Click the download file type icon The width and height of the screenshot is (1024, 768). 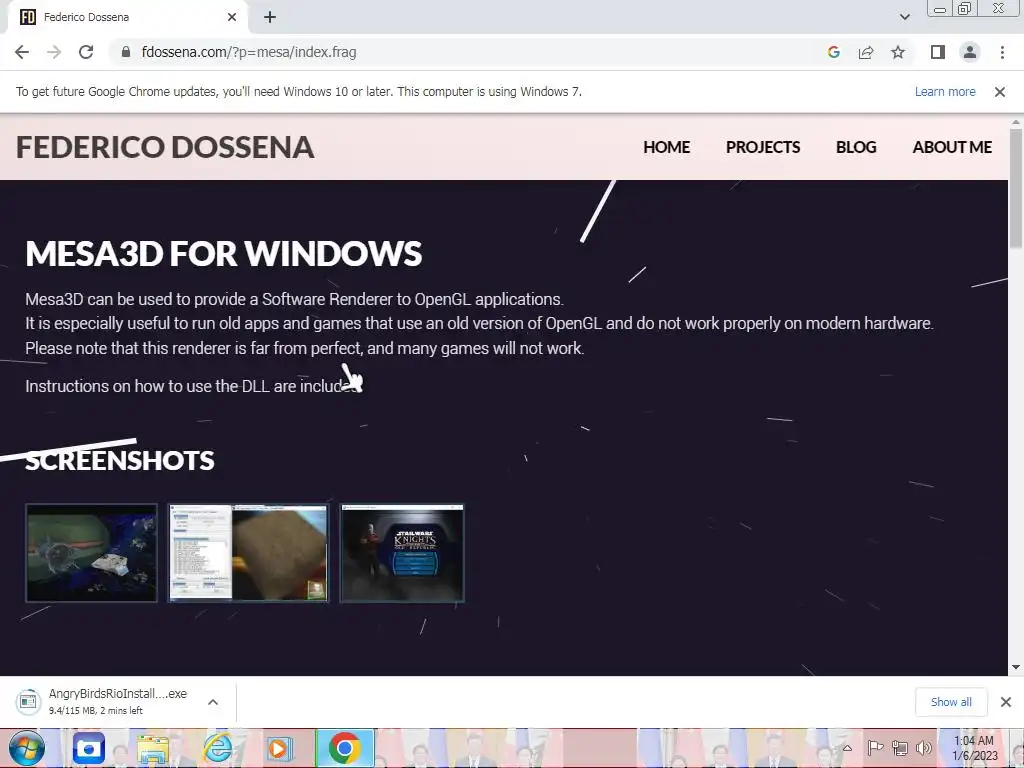28,701
